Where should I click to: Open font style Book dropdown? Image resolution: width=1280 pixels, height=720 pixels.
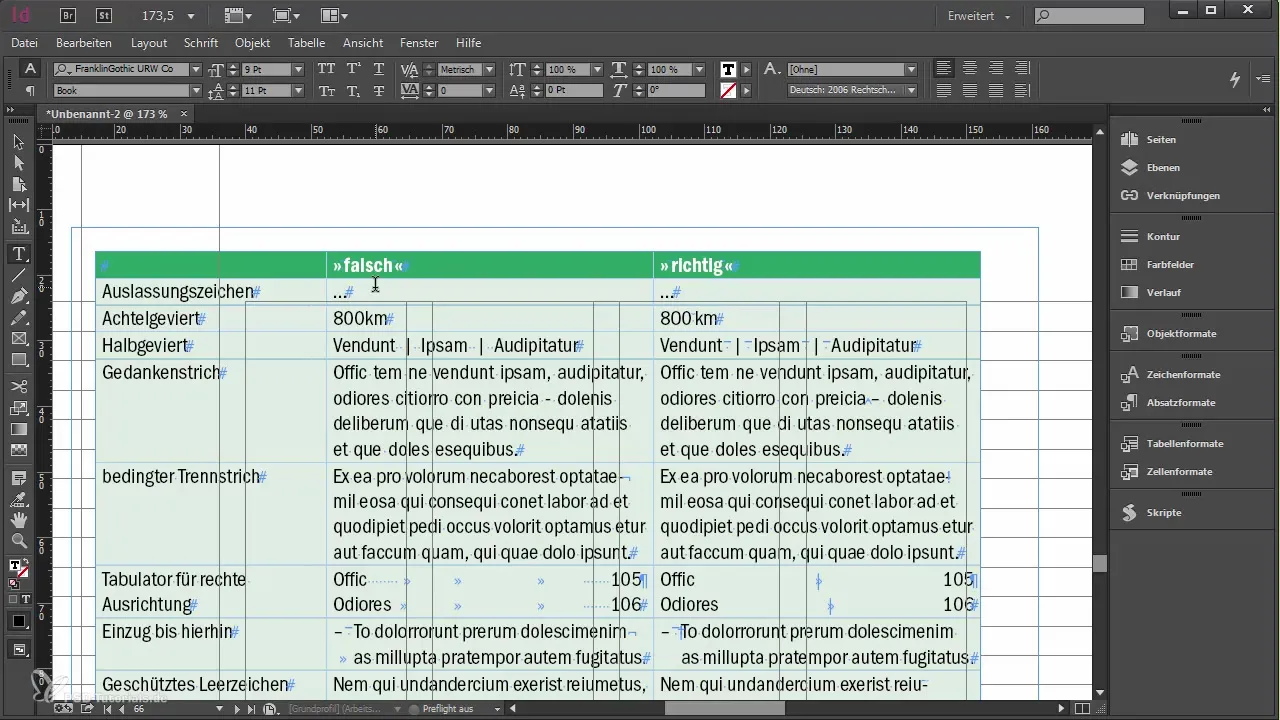[196, 91]
